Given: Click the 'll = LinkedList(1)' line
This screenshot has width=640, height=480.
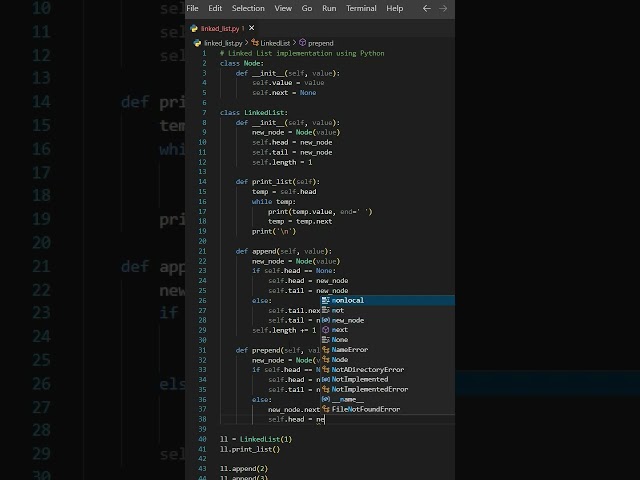Looking at the screenshot, I should click(x=256, y=439).
